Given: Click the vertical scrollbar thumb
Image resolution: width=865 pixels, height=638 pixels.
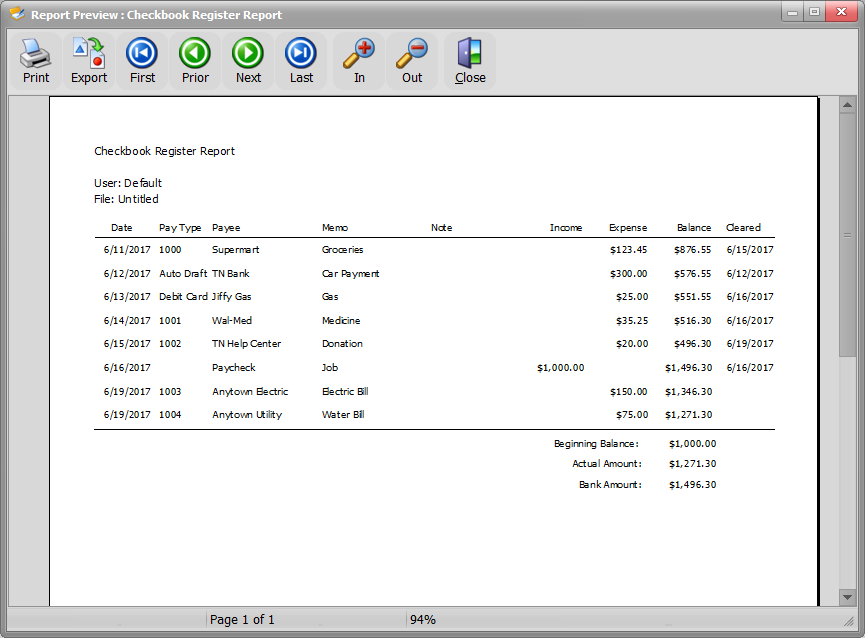Looking at the screenshot, I should point(847,236).
